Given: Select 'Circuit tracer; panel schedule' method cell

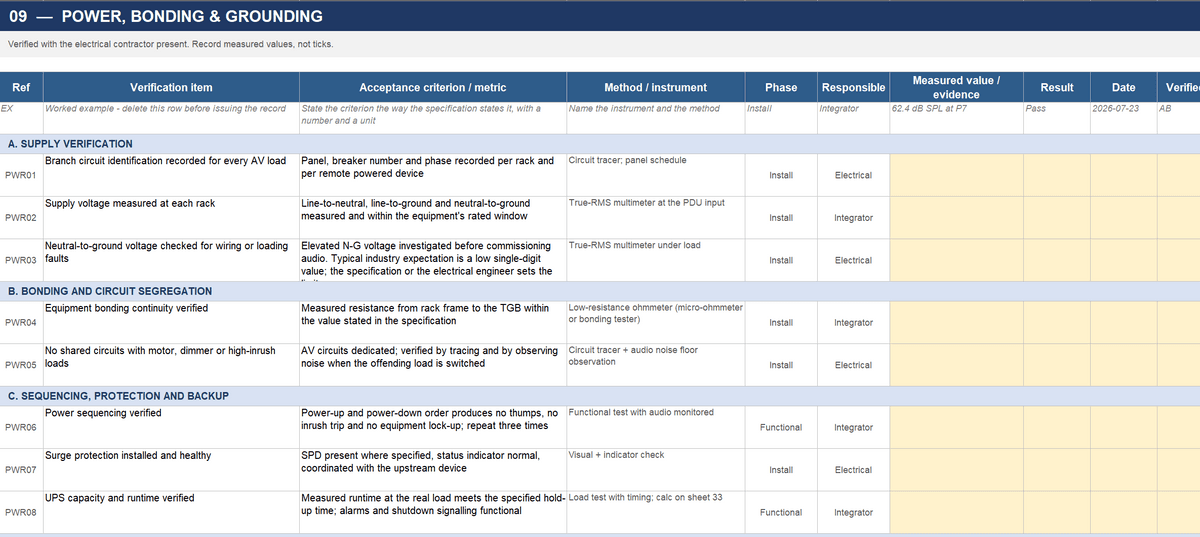Looking at the screenshot, I should [655, 175].
